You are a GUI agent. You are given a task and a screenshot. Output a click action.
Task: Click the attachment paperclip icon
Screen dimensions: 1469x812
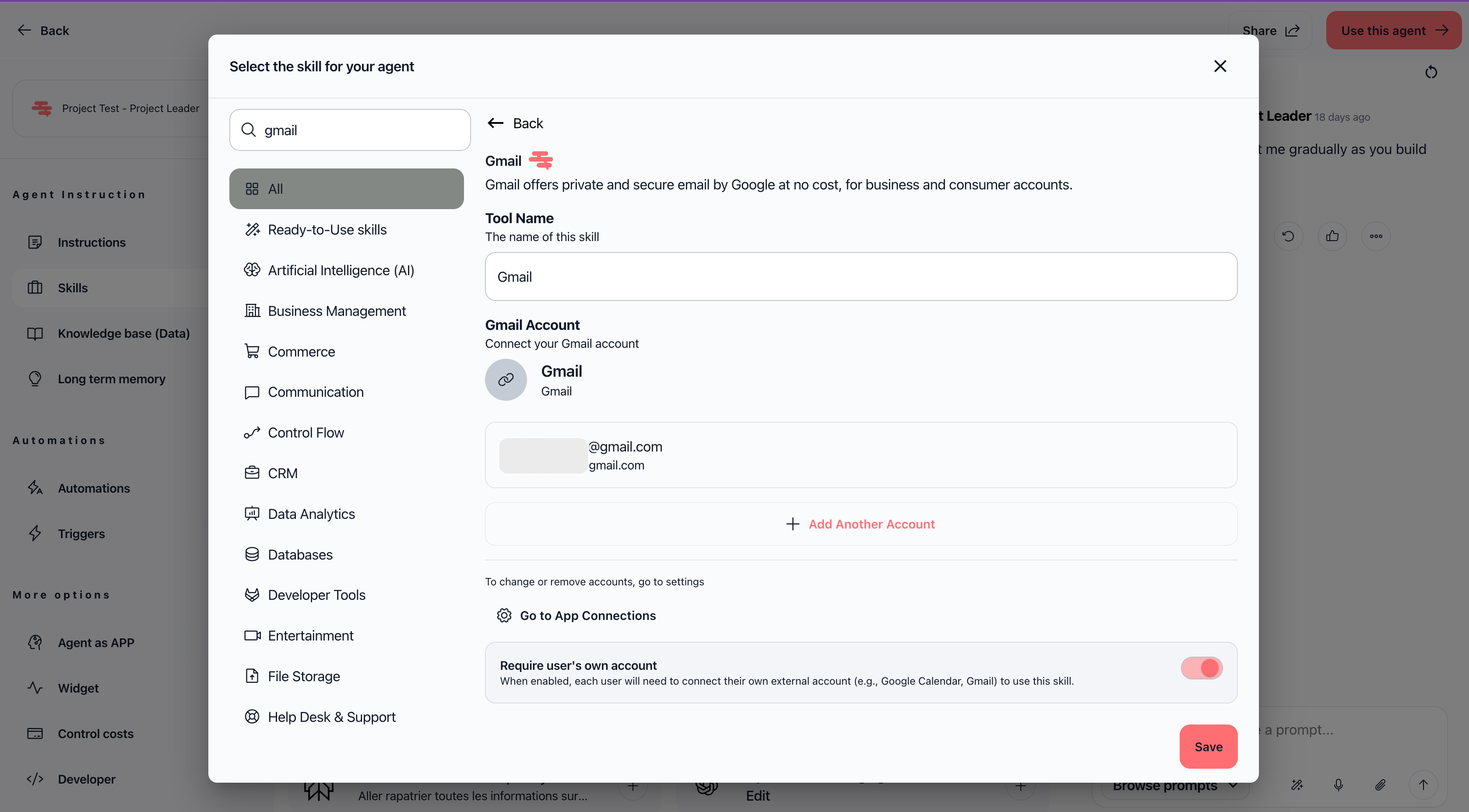tap(1380, 784)
